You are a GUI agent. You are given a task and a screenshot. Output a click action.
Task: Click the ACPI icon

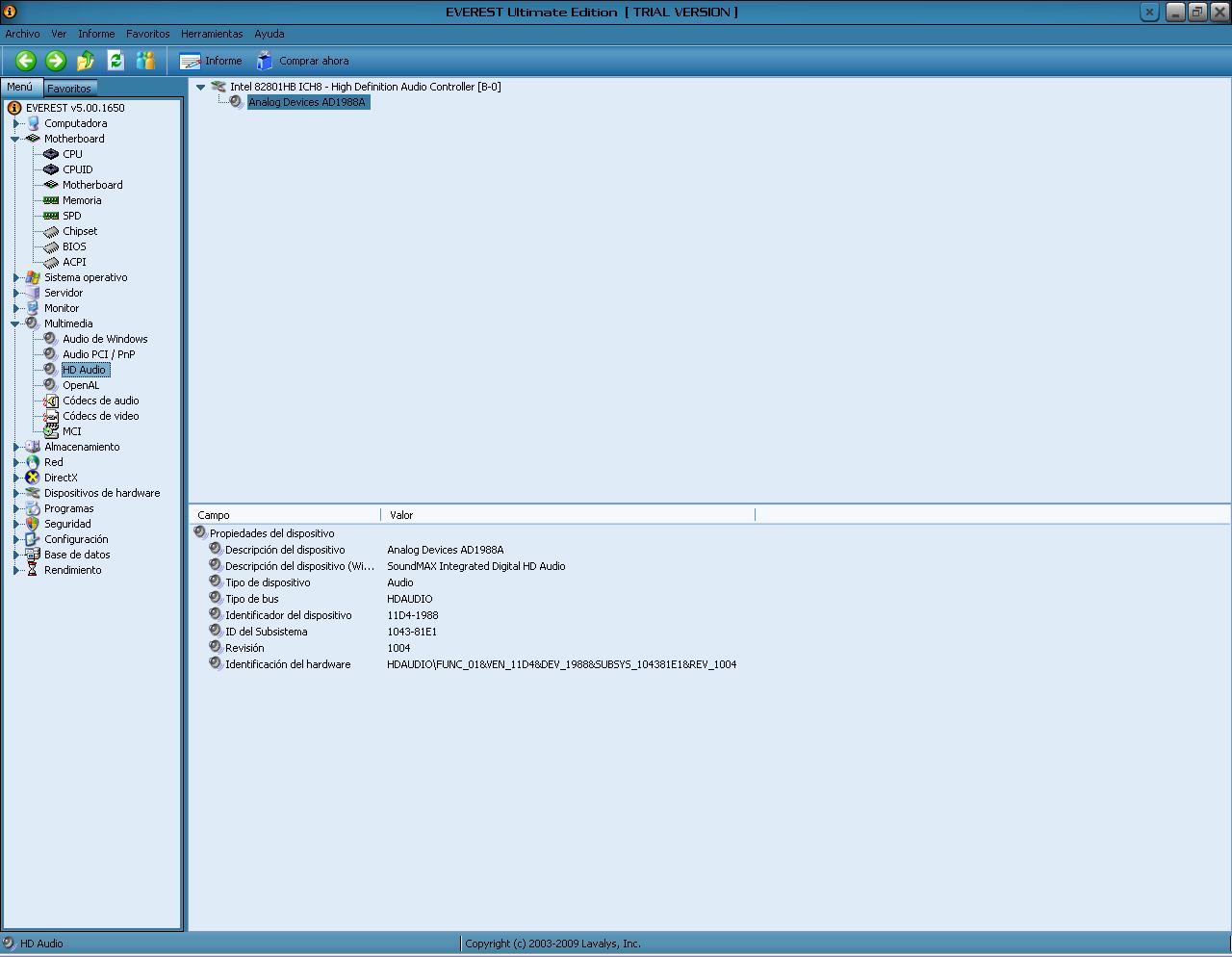tap(51, 262)
